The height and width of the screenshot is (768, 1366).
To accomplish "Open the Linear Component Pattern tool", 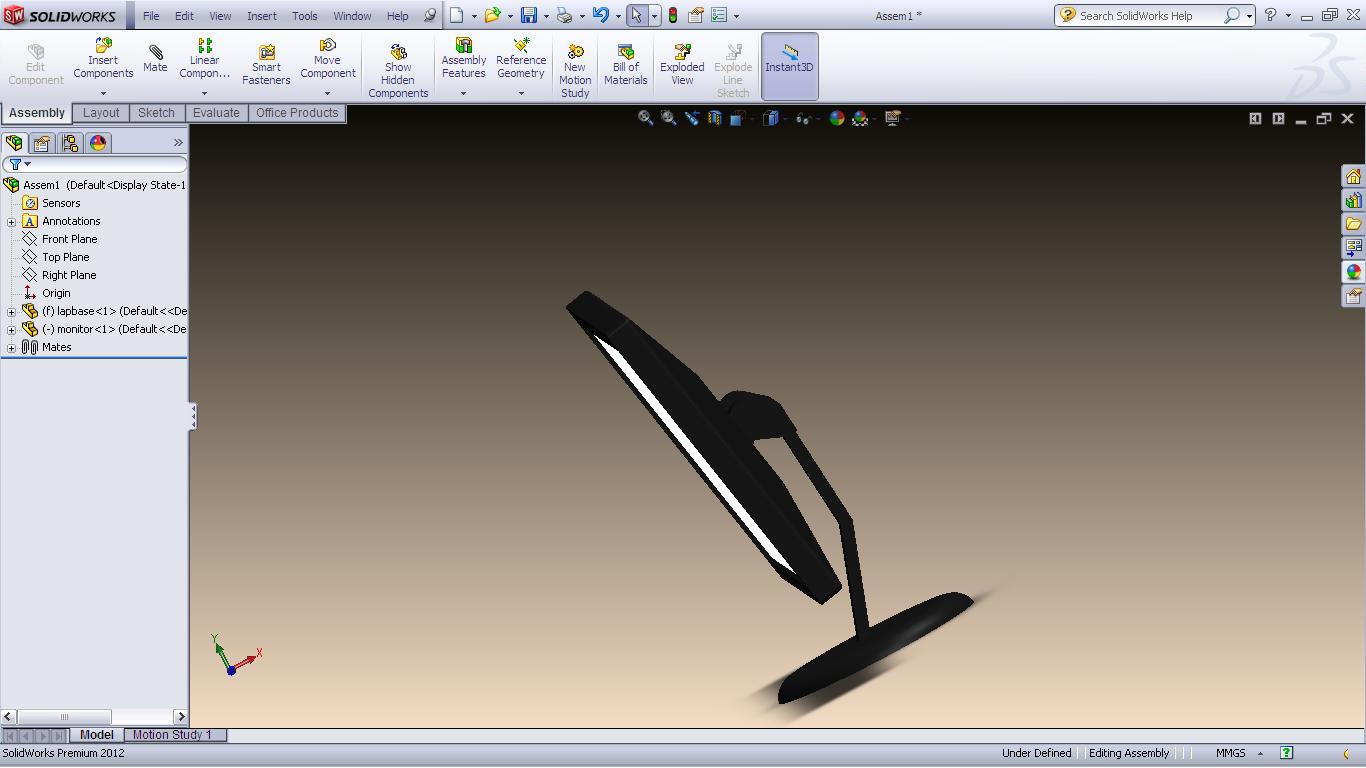I will point(204,59).
